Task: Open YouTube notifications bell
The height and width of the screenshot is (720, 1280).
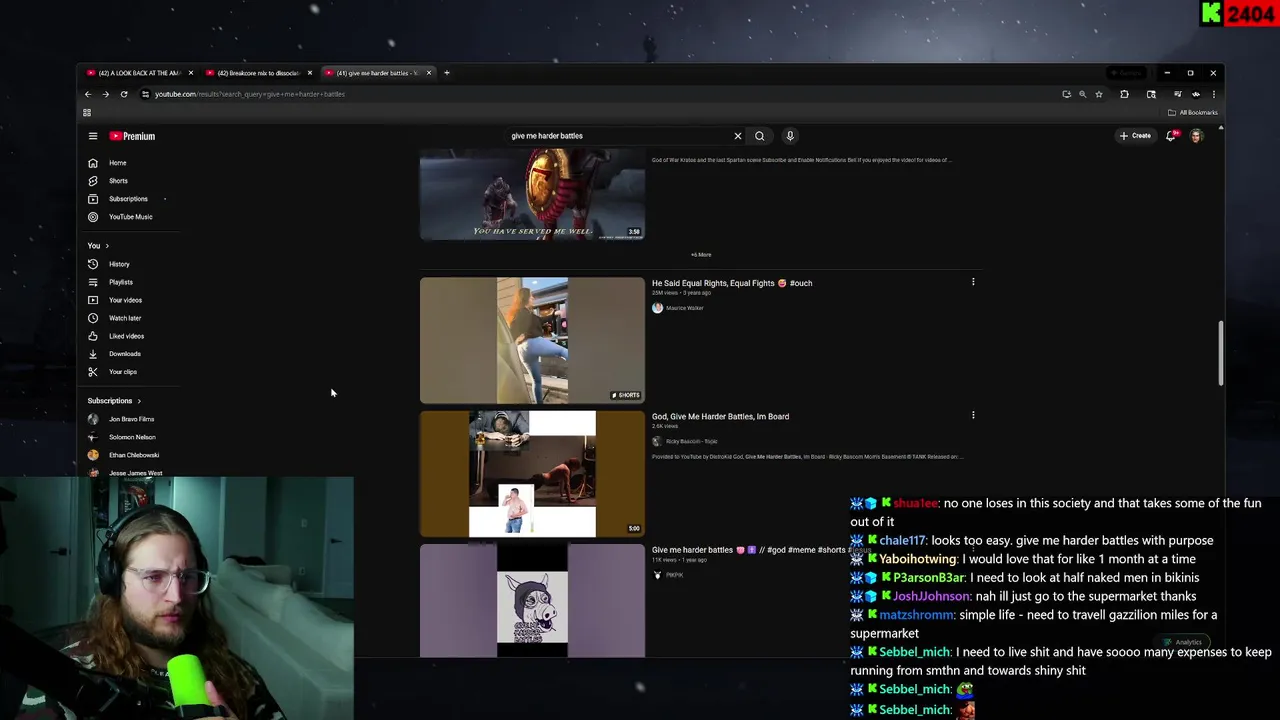Action: [1171, 136]
